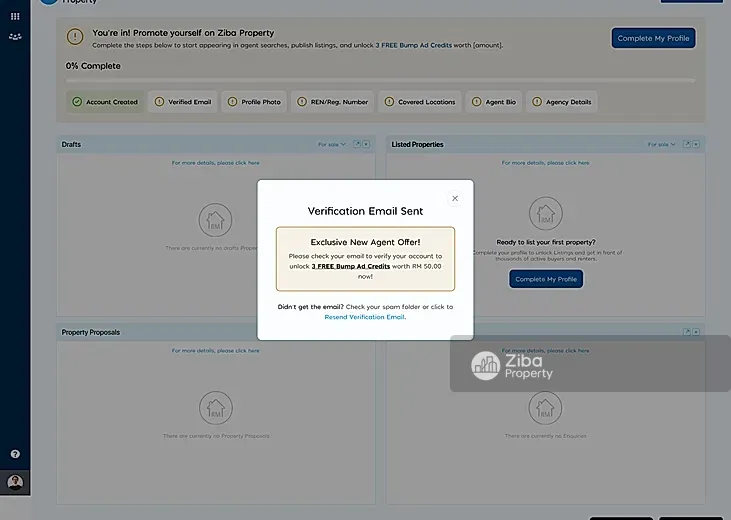Close the Enquiries panel

click(696, 332)
